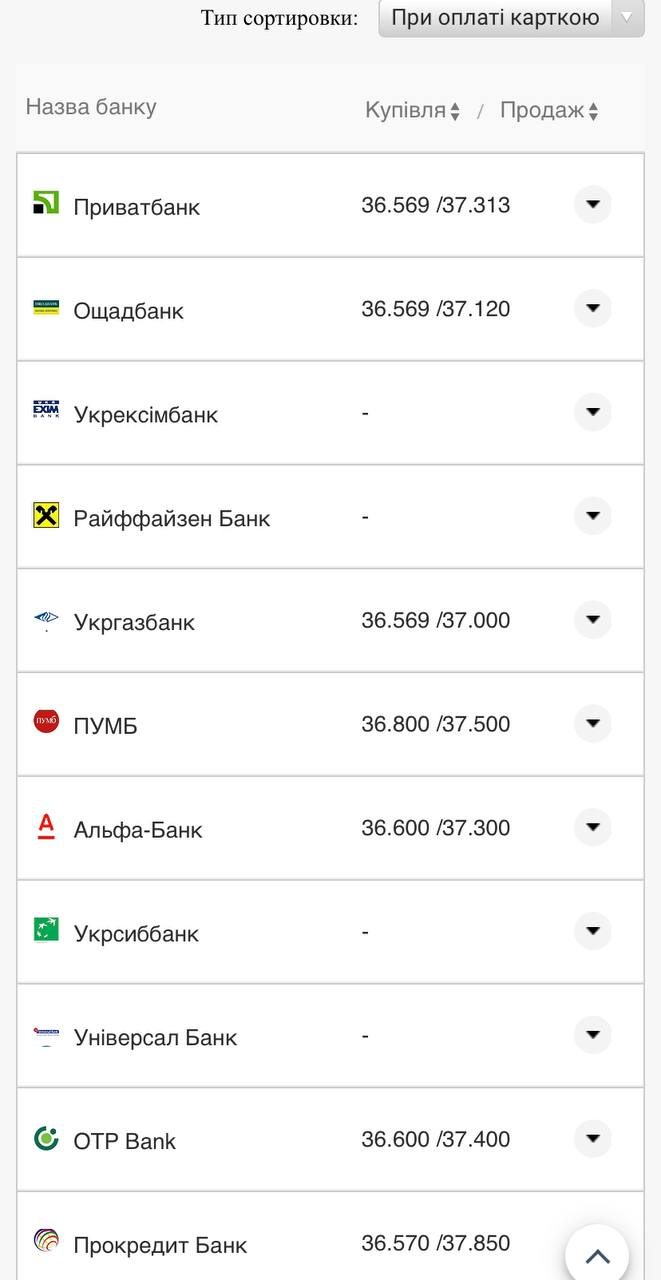This screenshot has height=1280, width=661.
Task: Open the Укргазбанк bank name link
Action: [x=134, y=623]
